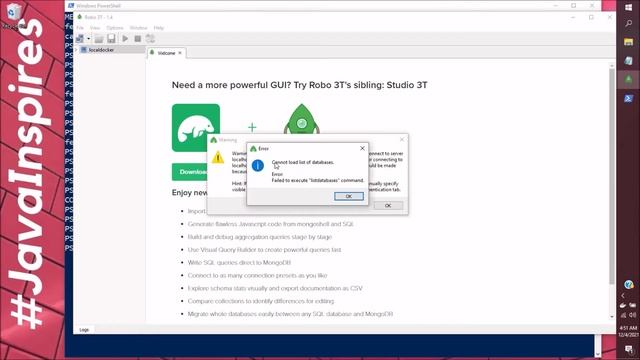
Task: Open the View menu
Action: (95, 28)
